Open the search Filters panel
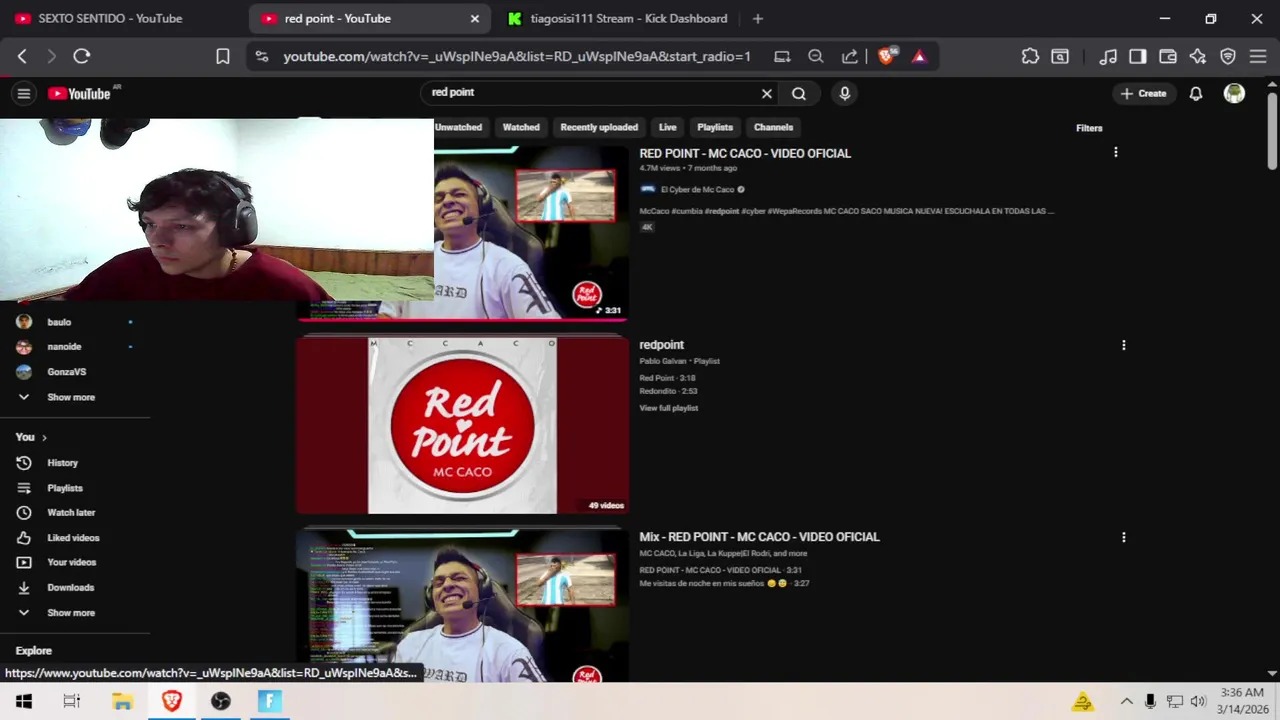 pos(1089,128)
